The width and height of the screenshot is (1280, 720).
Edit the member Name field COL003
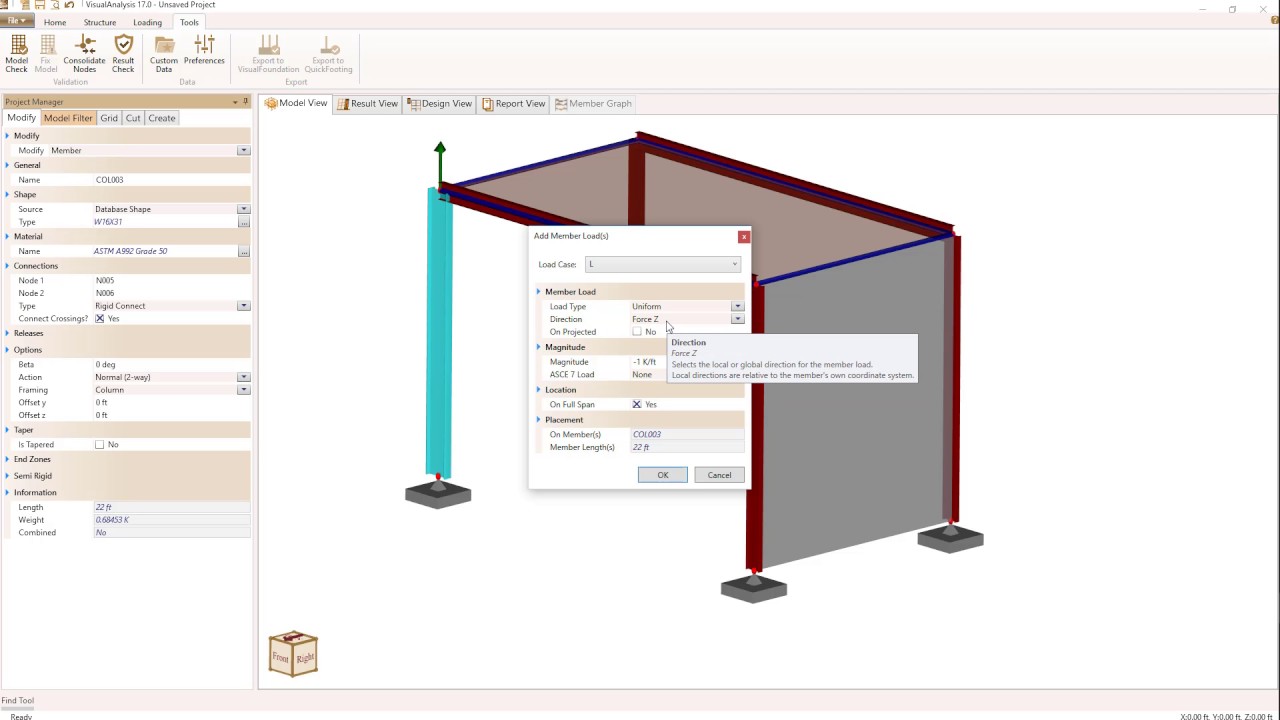pos(171,180)
